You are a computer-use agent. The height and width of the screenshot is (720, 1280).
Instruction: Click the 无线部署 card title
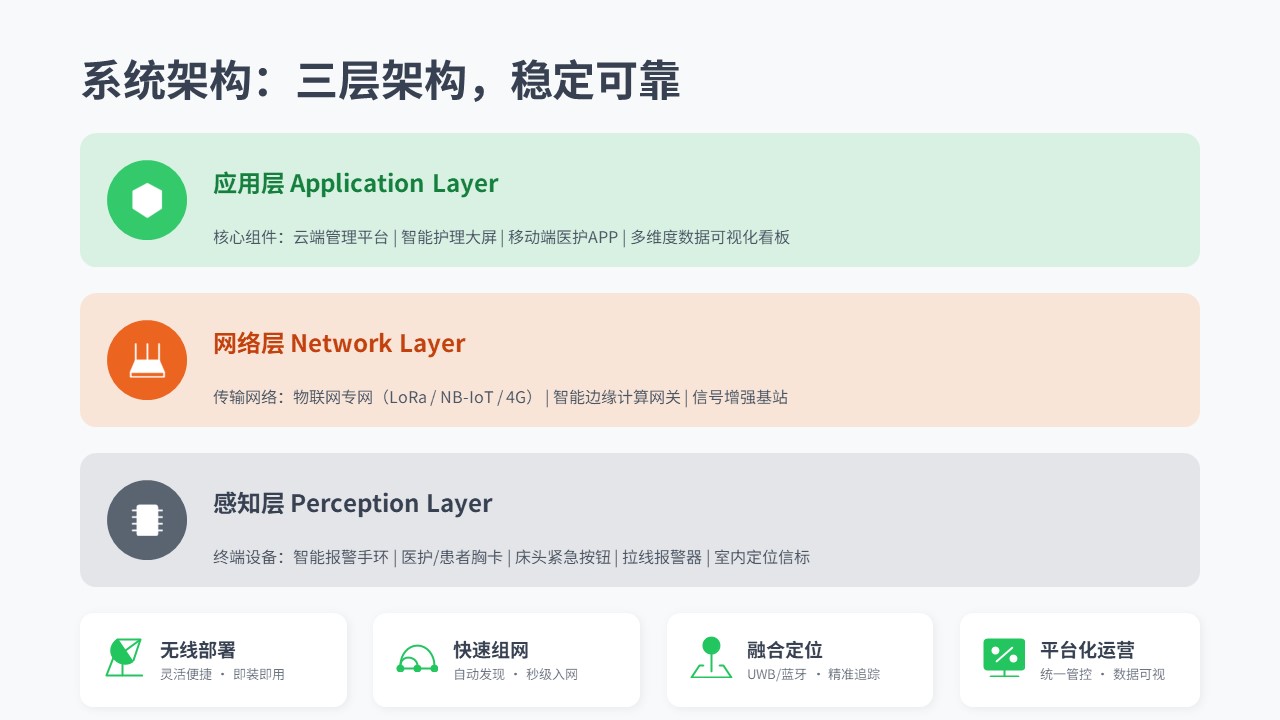[x=198, y=651]
